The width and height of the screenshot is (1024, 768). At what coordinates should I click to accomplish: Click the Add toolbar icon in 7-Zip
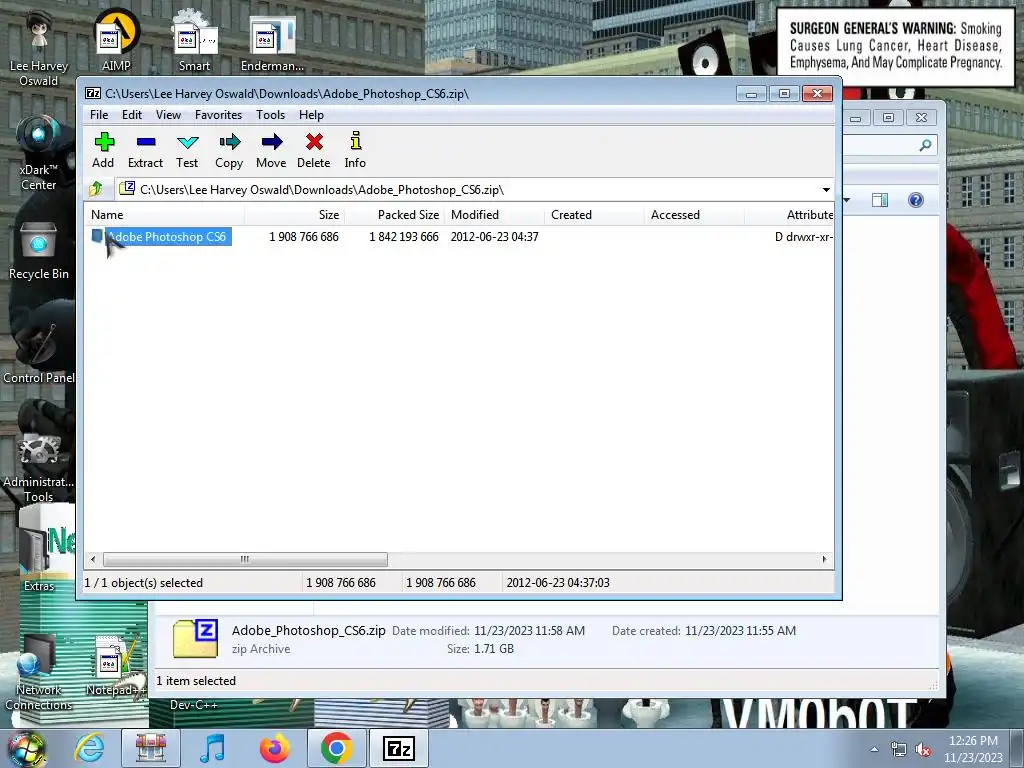click(x=103, y=150)
